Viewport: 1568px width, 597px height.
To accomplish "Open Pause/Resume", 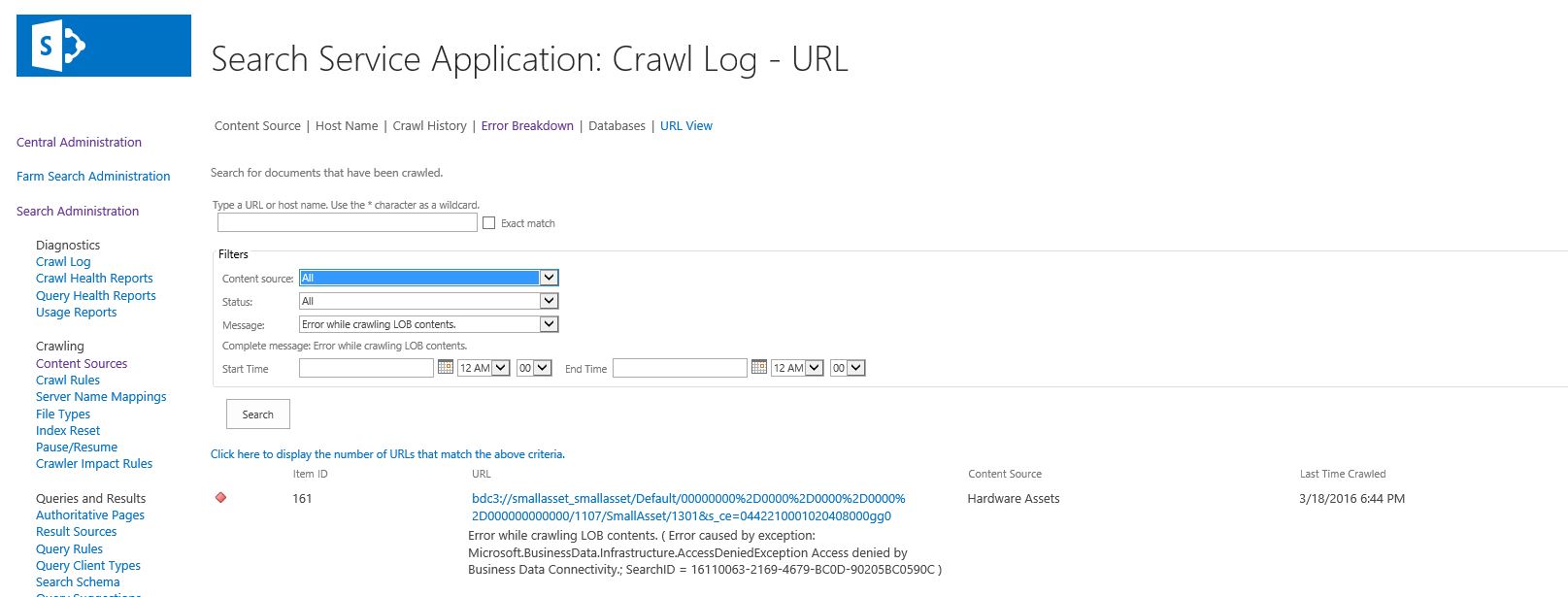I will (x=77, y=448).
